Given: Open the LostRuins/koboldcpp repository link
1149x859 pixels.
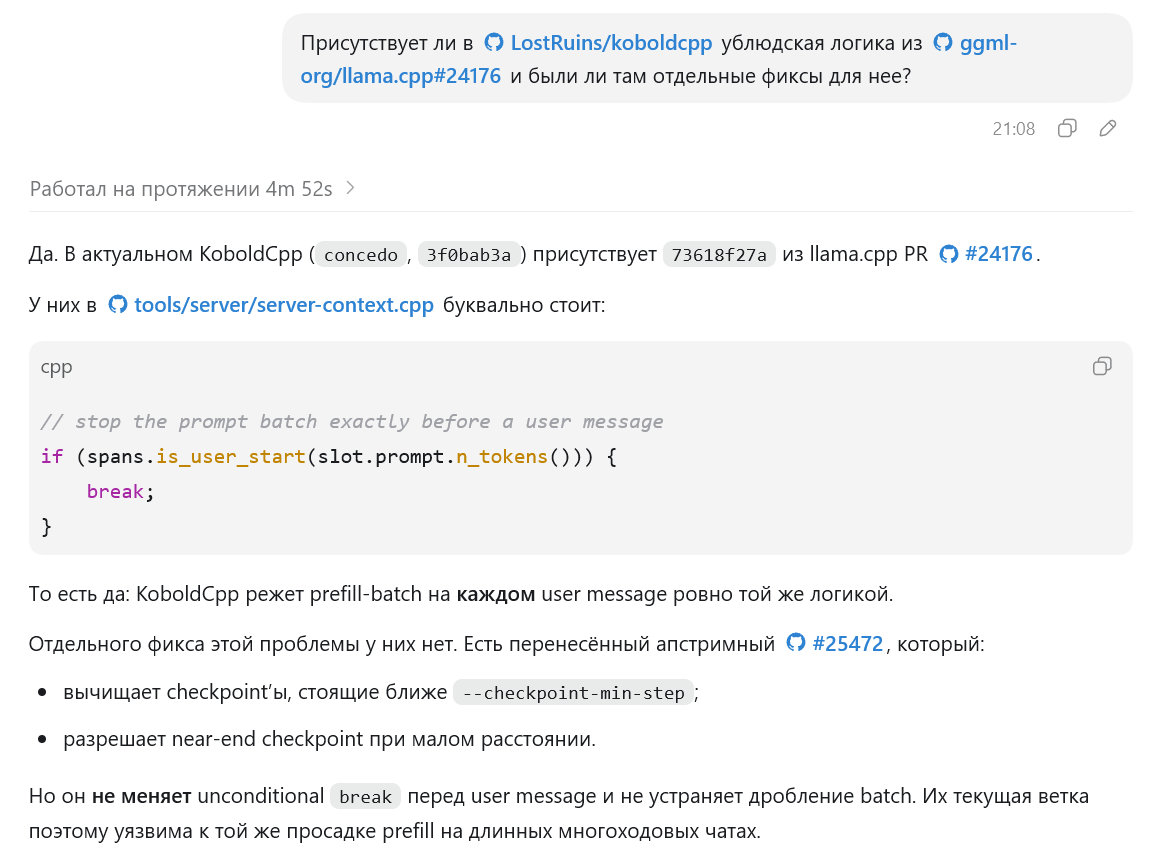Looking at the screenshot, I should (611, 43).
